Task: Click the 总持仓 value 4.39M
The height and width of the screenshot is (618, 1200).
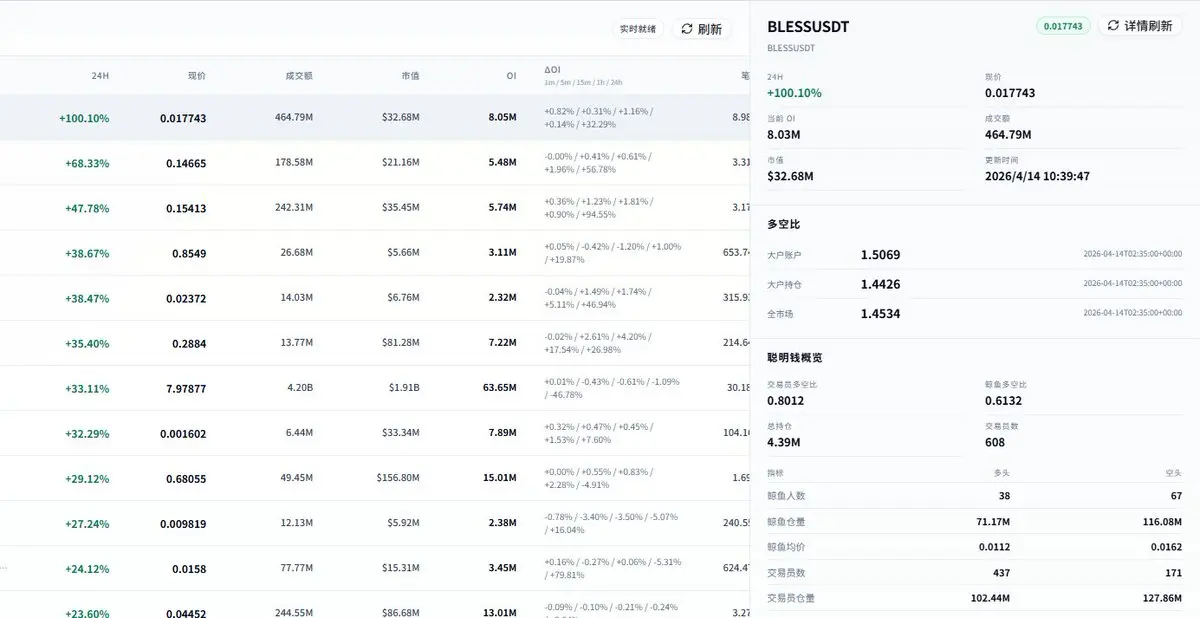Action: [783, 442]
